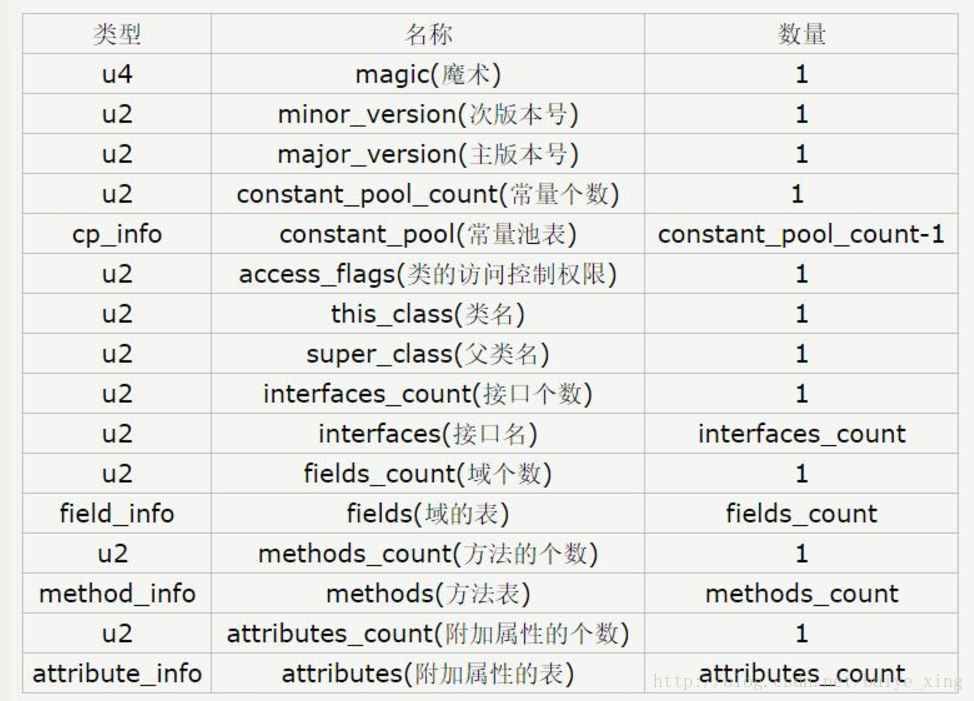
Task: Click constant_pool_count(常量个数) cell
Action: 427,194
